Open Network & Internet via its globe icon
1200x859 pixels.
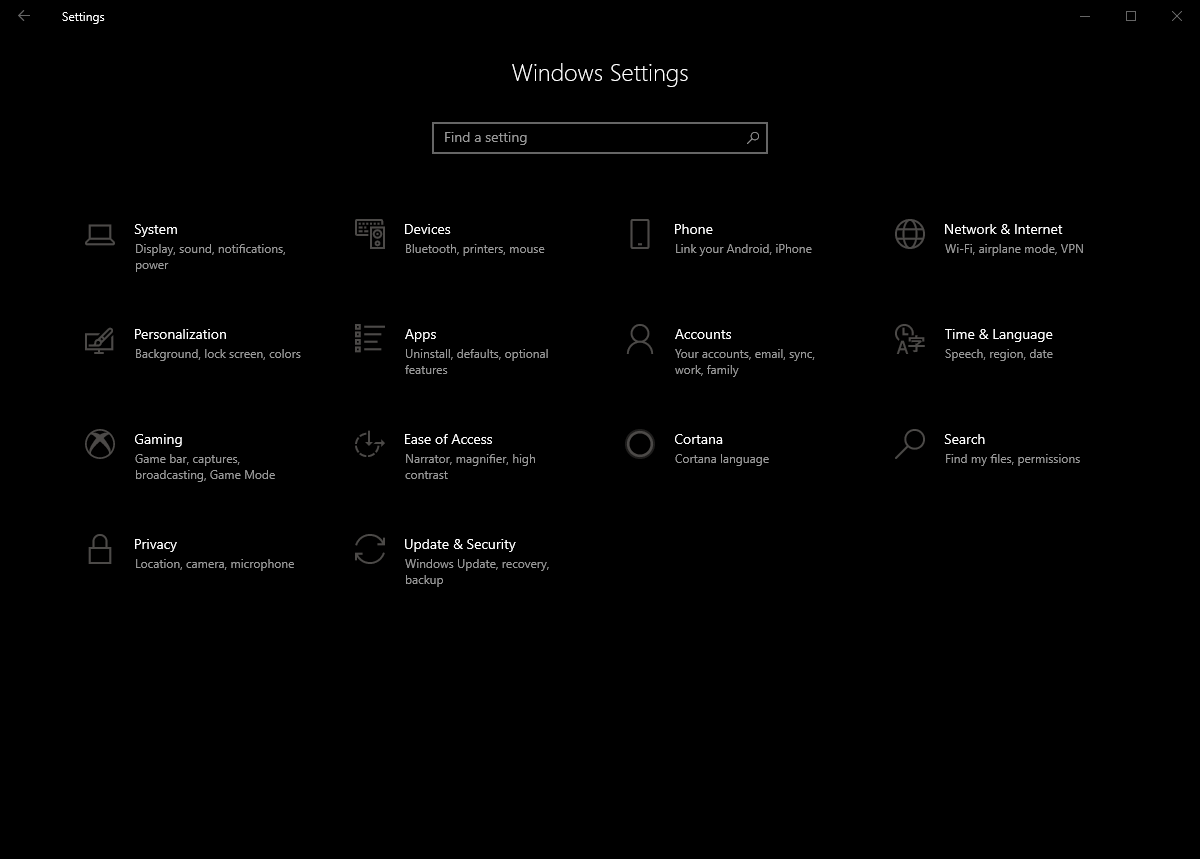[x=908, y=232]
